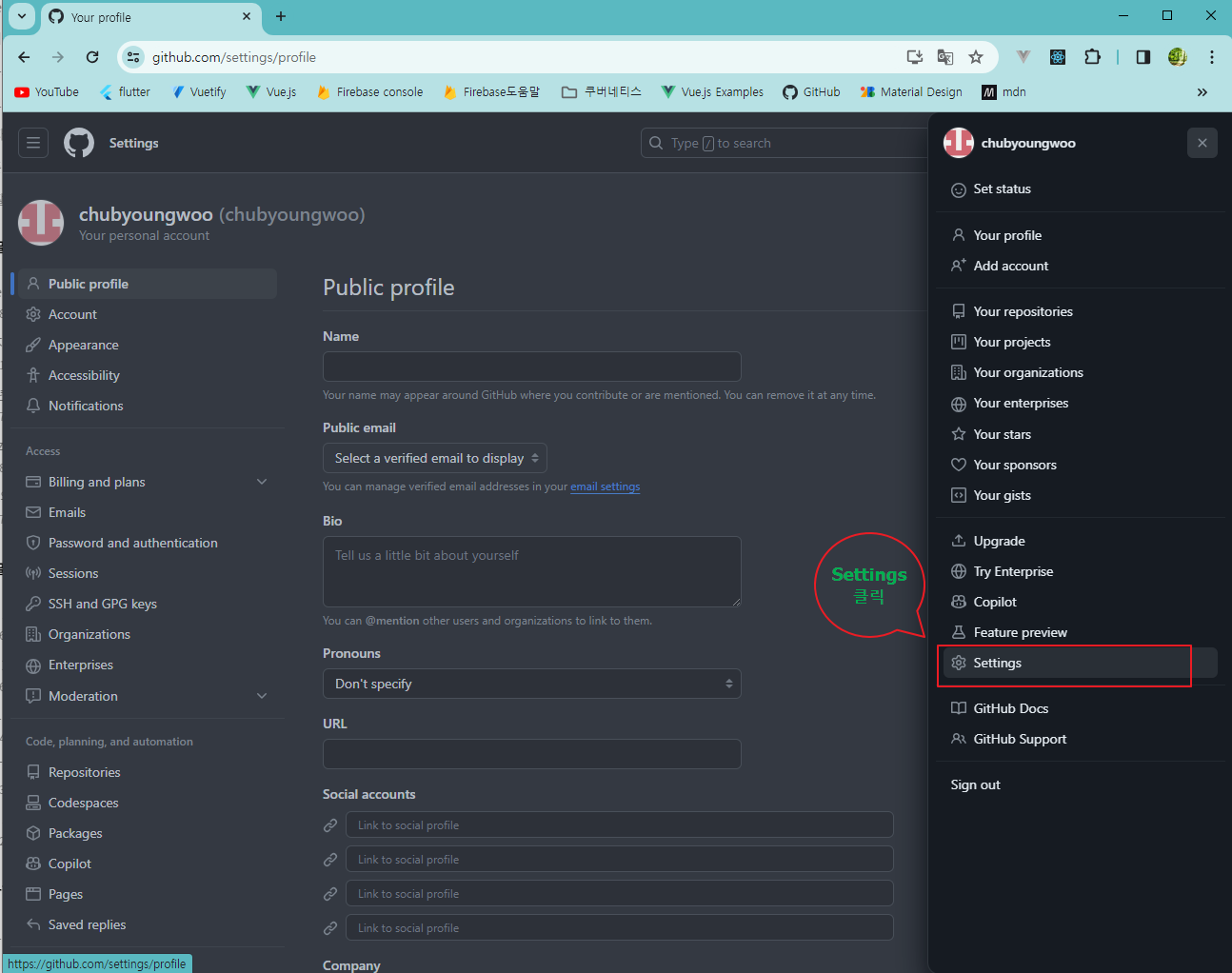Open the YouTube bookmark
This screenshot has height=973, width=1232.
(x=47, y=92)
